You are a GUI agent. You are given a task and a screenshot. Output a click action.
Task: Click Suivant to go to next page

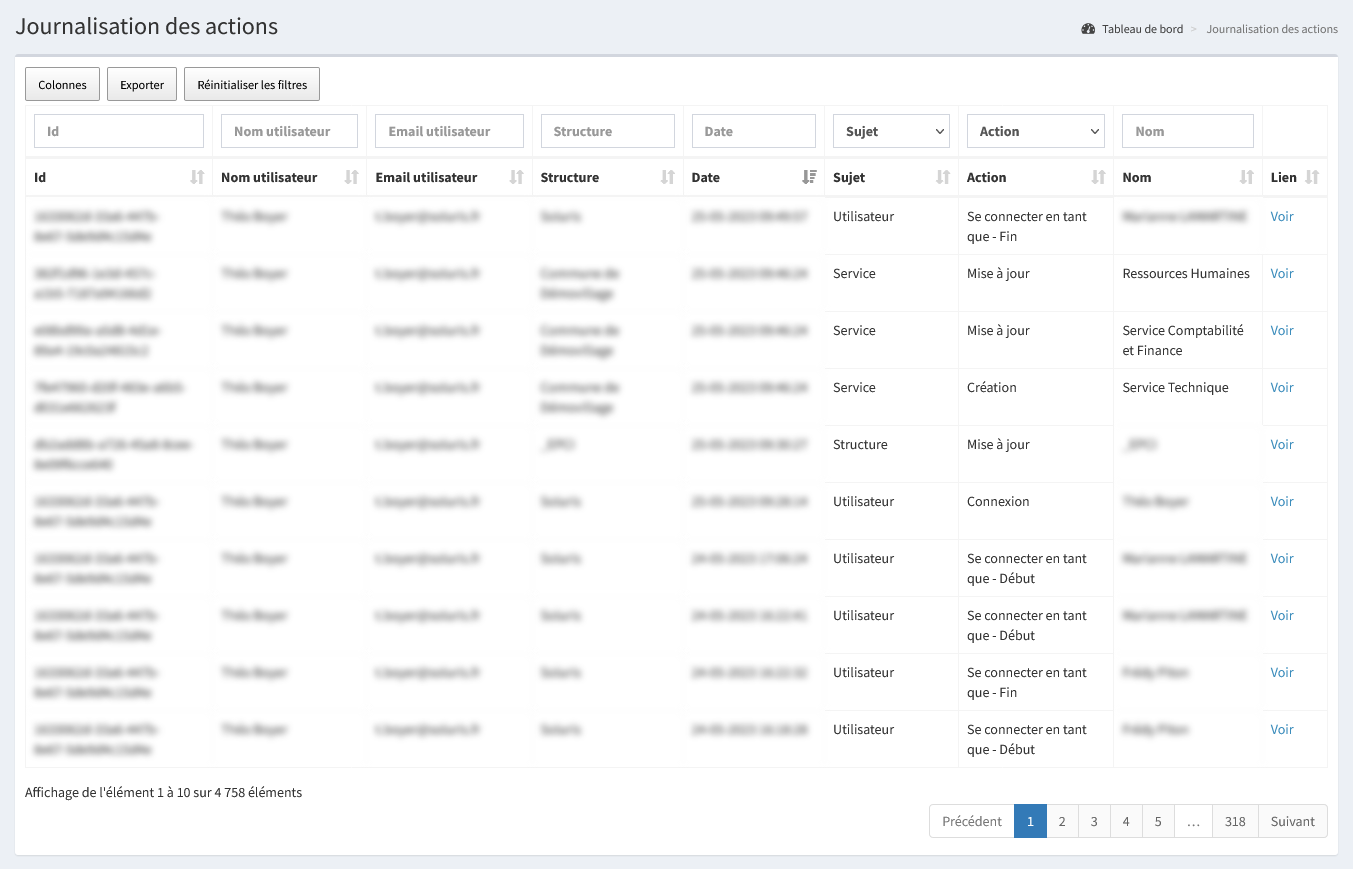coord(1292,821)
